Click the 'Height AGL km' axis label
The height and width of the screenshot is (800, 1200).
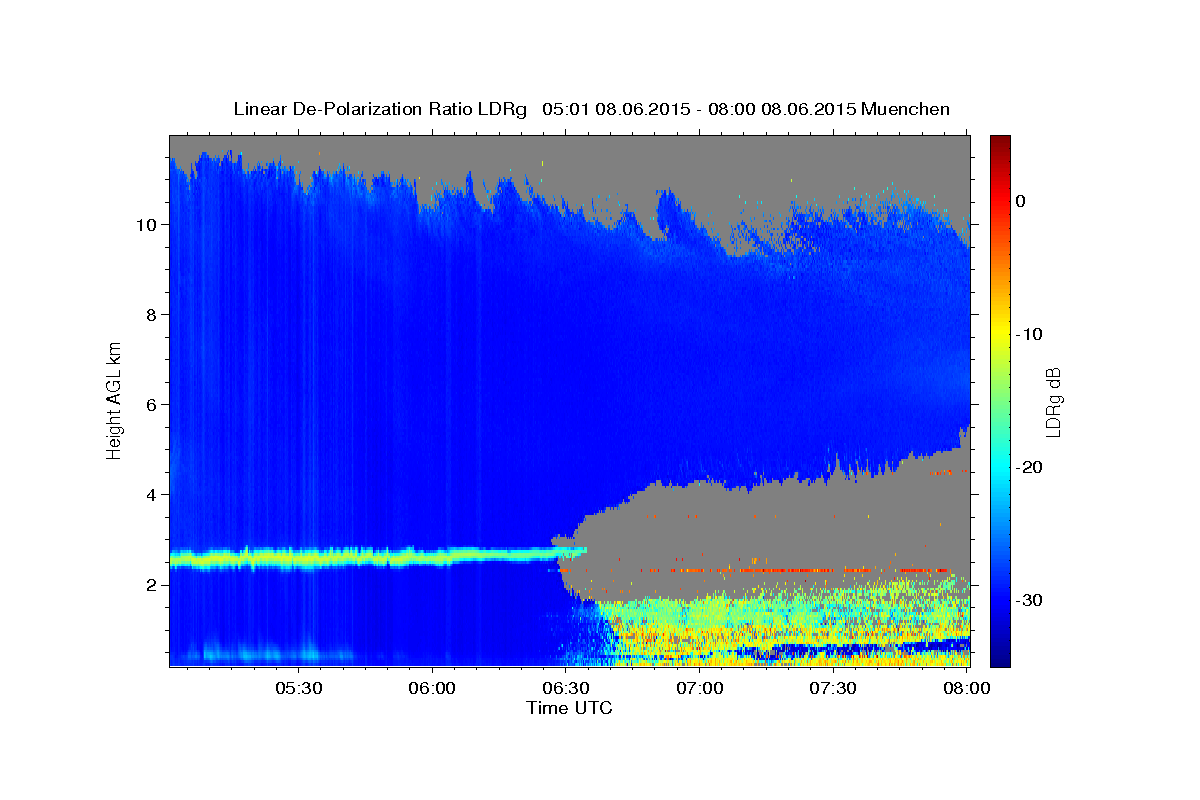tap(114, 400)
